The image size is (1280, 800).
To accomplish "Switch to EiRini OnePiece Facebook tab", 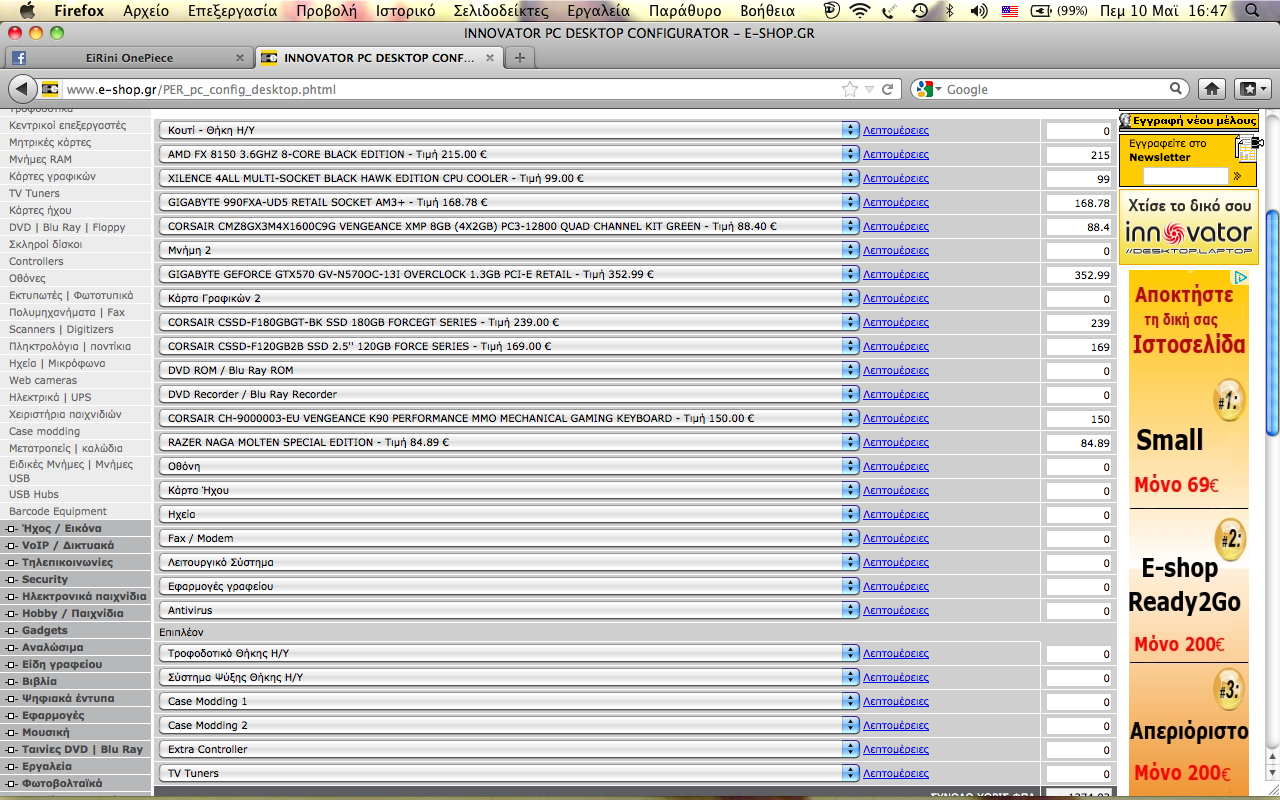I will point(128,58).
